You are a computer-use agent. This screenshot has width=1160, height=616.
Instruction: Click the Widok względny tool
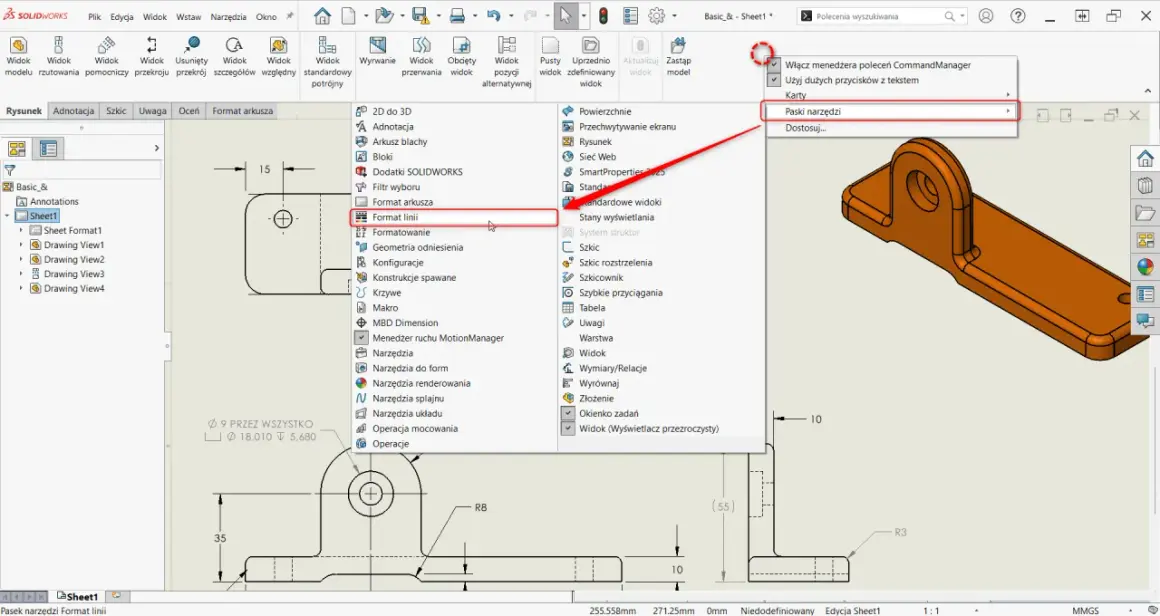tap(278, 56)
